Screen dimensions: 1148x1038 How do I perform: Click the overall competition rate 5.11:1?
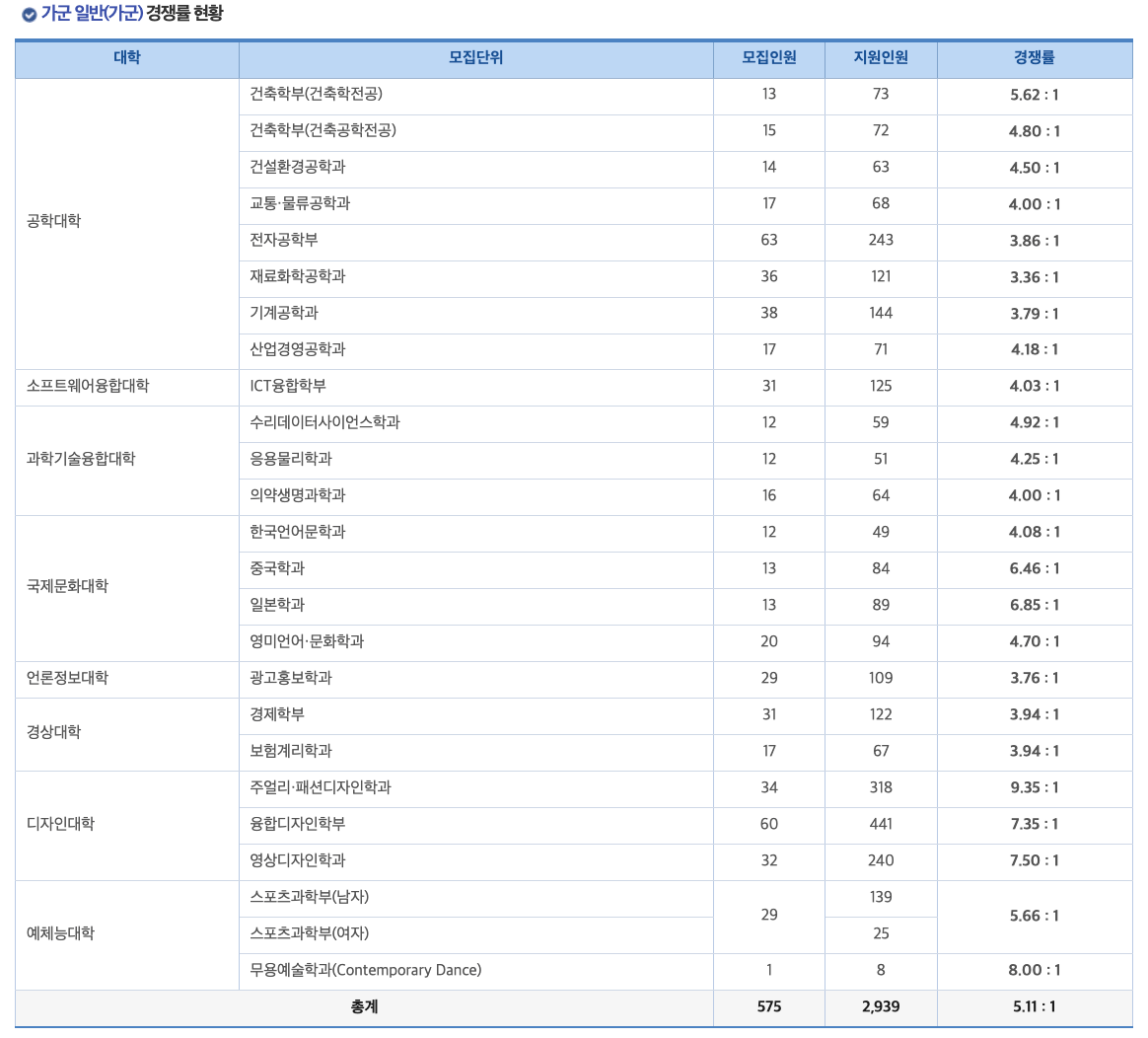[1035, 1007]
